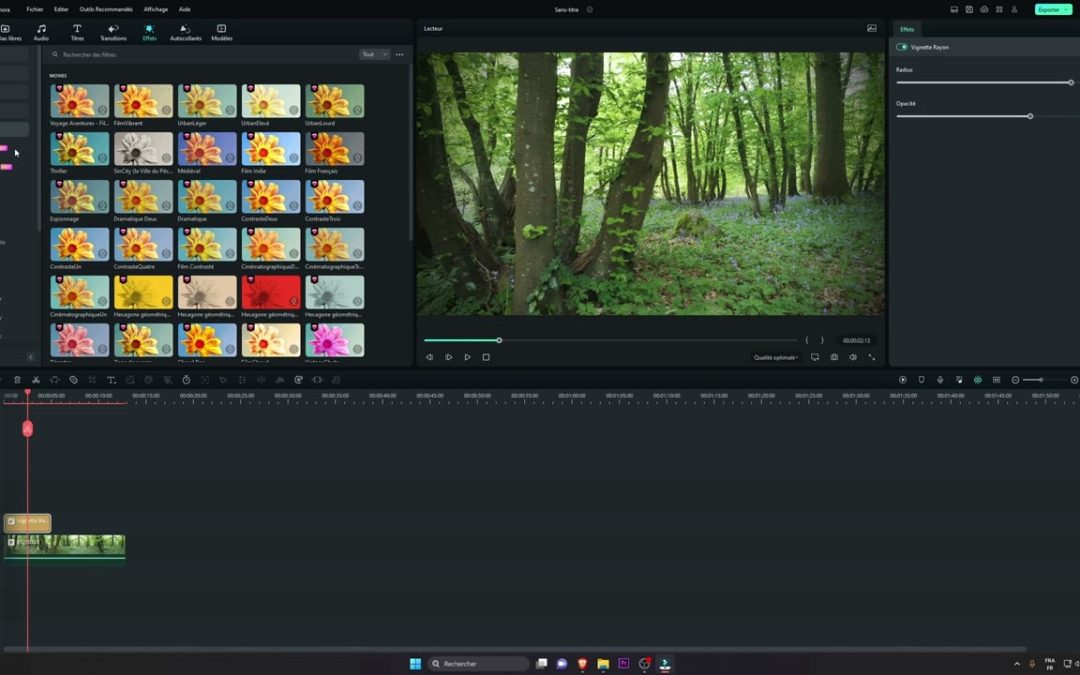1080x675 pixels.
Task: Click the monitor display settings icon
Action: 815,357
